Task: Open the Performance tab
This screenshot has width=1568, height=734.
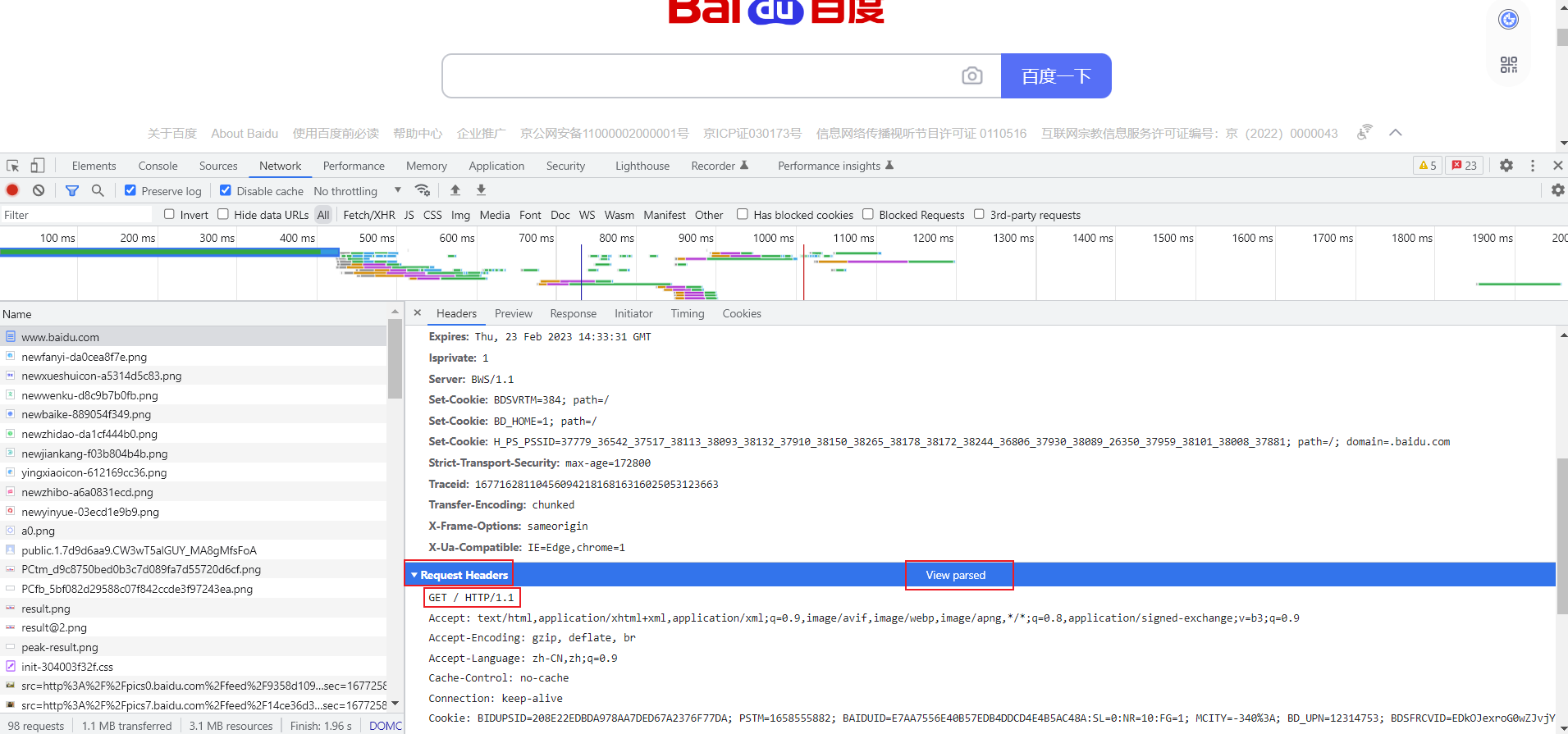Action: tap(354, 166)
